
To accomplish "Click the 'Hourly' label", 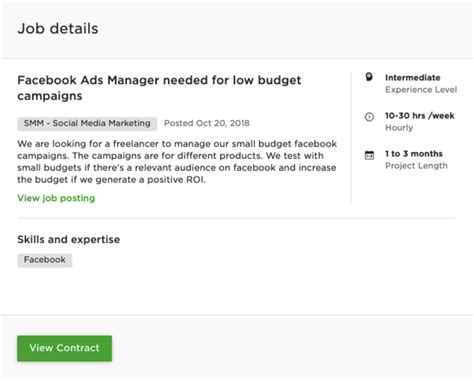I will 399,128.
